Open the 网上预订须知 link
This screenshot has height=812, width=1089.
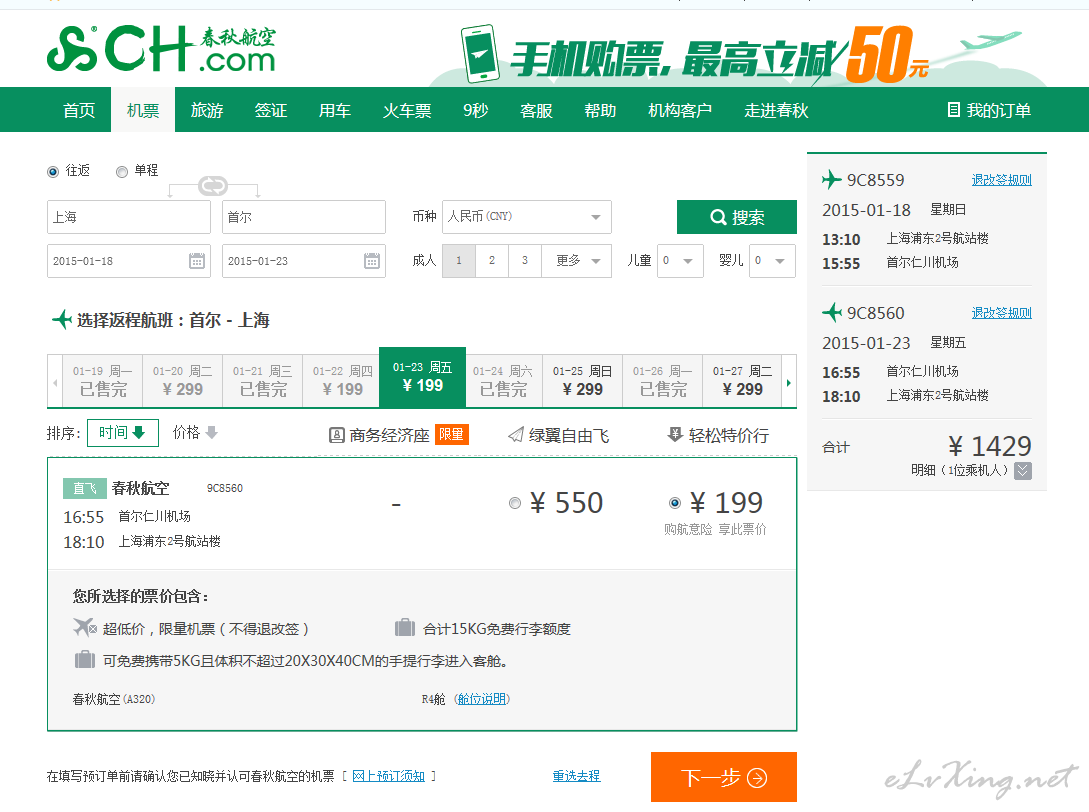[x=388, y=776]
